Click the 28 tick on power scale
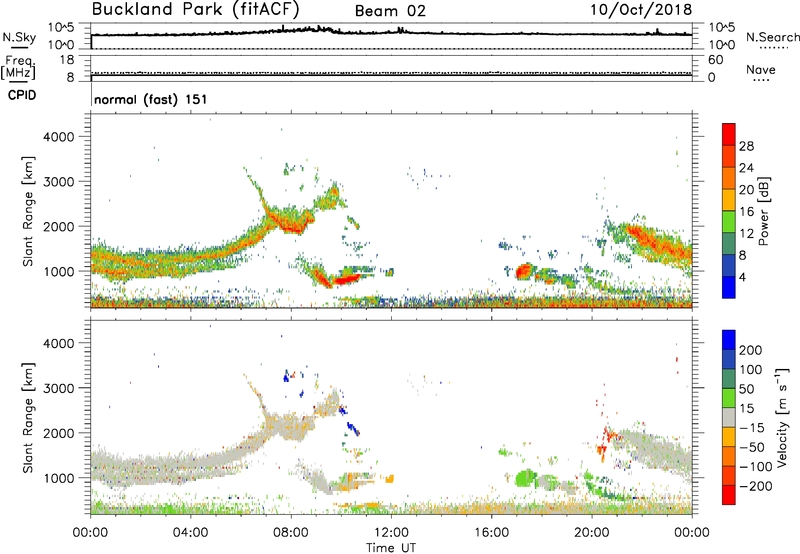 tap(746, 146)
